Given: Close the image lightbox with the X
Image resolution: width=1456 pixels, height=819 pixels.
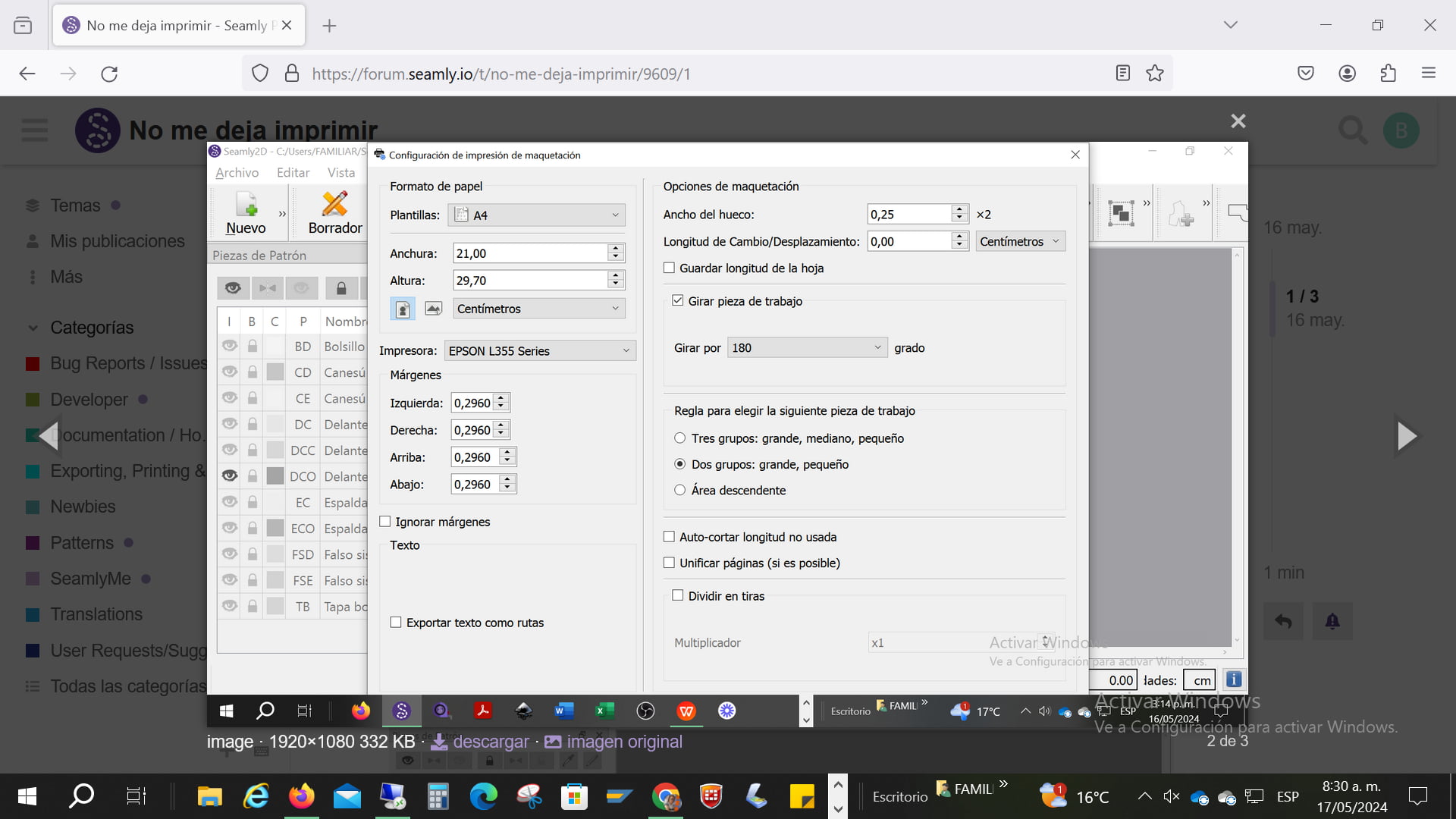Looking at the screenshot, I should tap(1238, 121).
